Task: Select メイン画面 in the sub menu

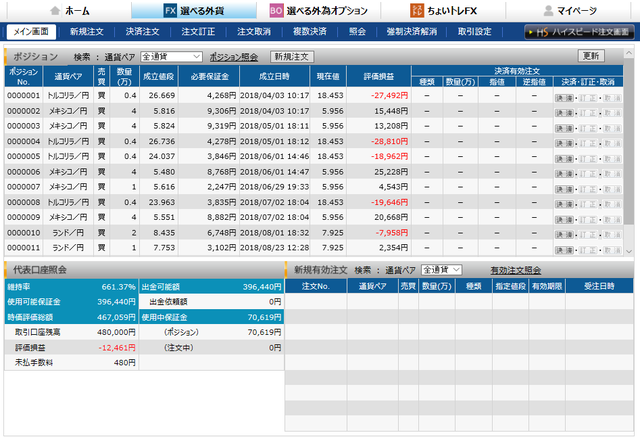Action: click(31, 32)
